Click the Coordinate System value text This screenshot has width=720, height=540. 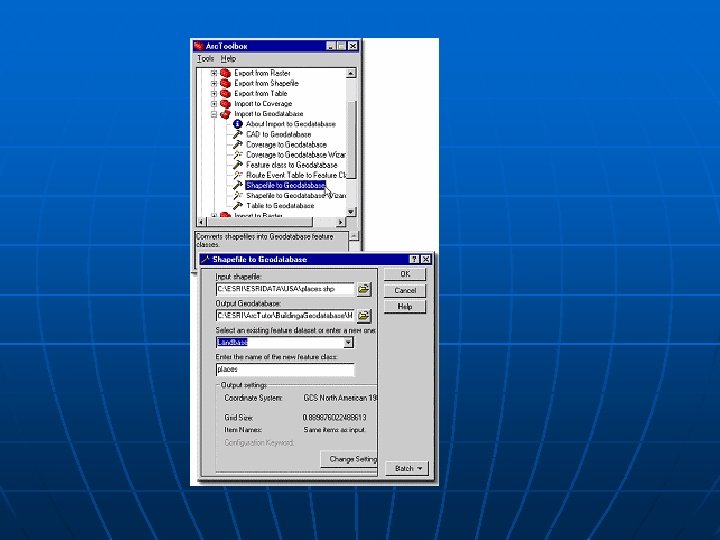[x=340, y=398]
